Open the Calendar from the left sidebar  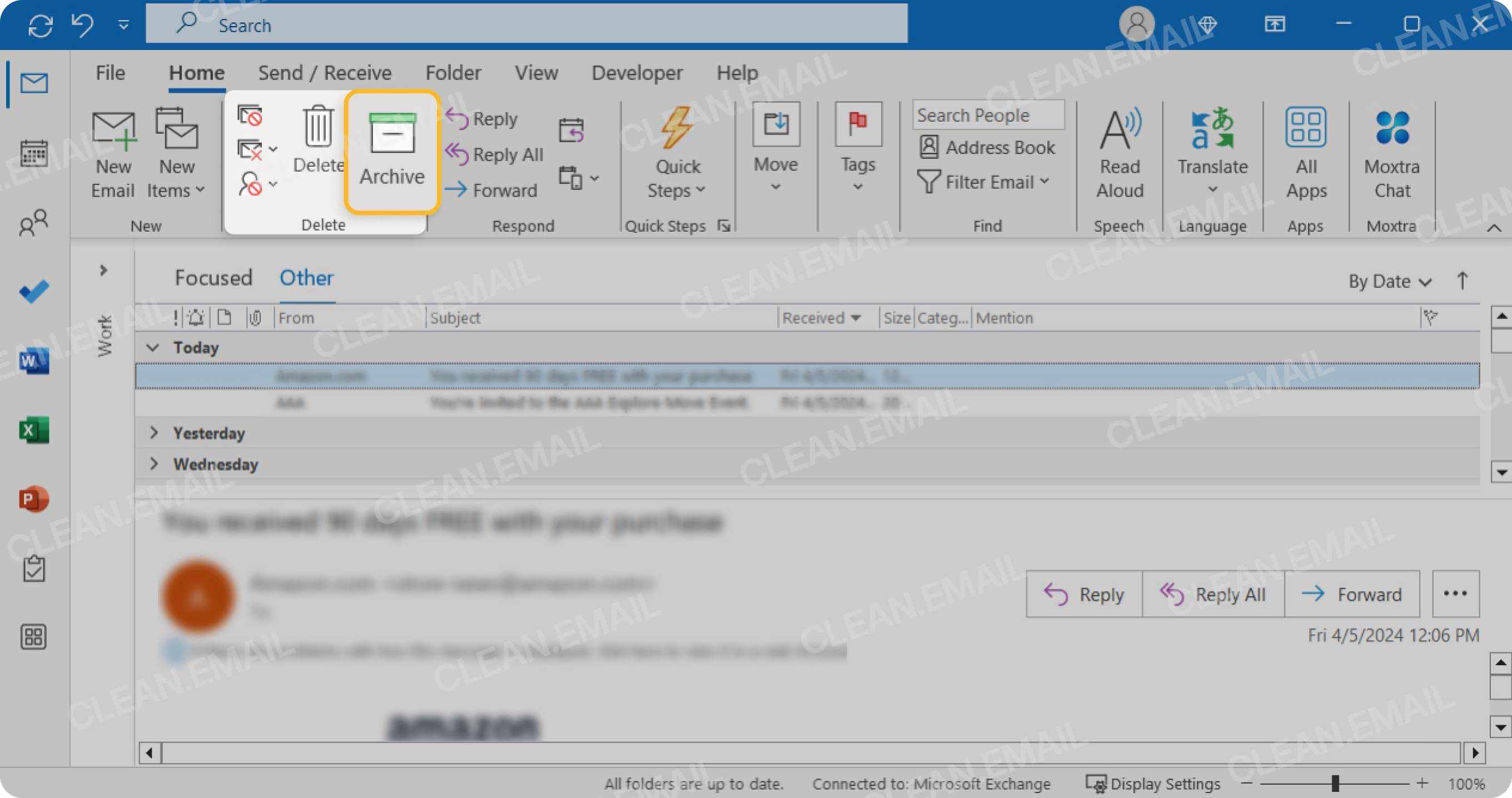(x=33, y=153)
